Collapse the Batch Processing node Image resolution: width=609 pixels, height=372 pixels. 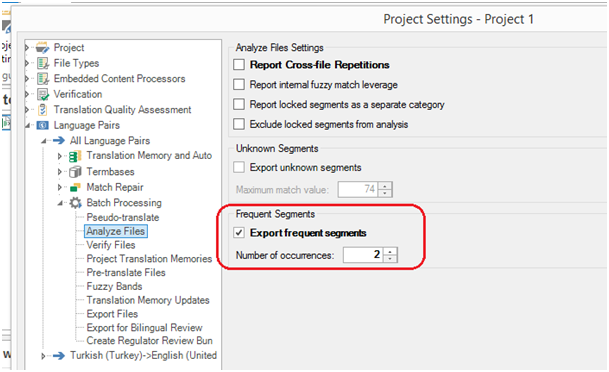60,203
